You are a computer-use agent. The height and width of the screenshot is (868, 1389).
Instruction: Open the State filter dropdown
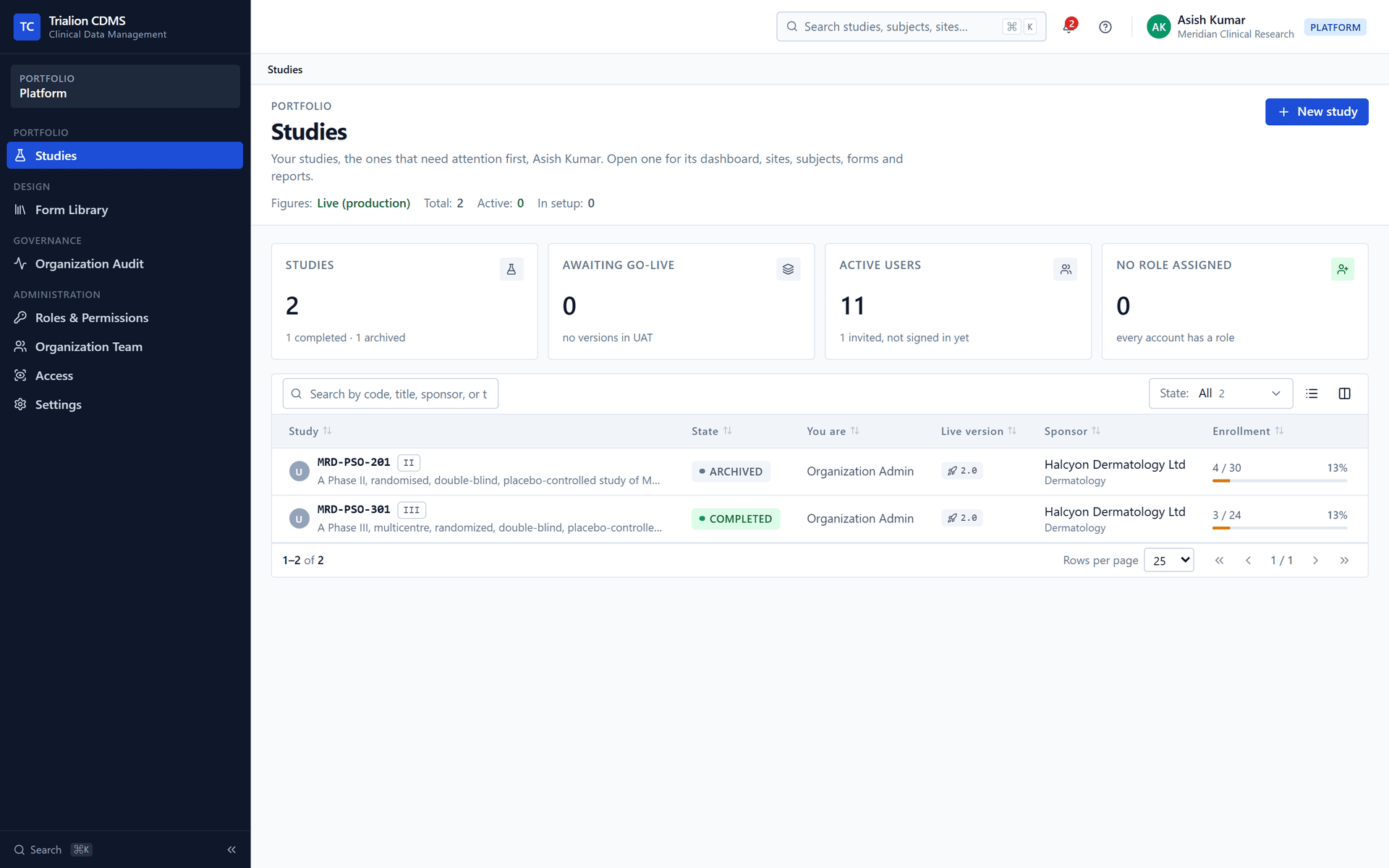click(1220, 393)
